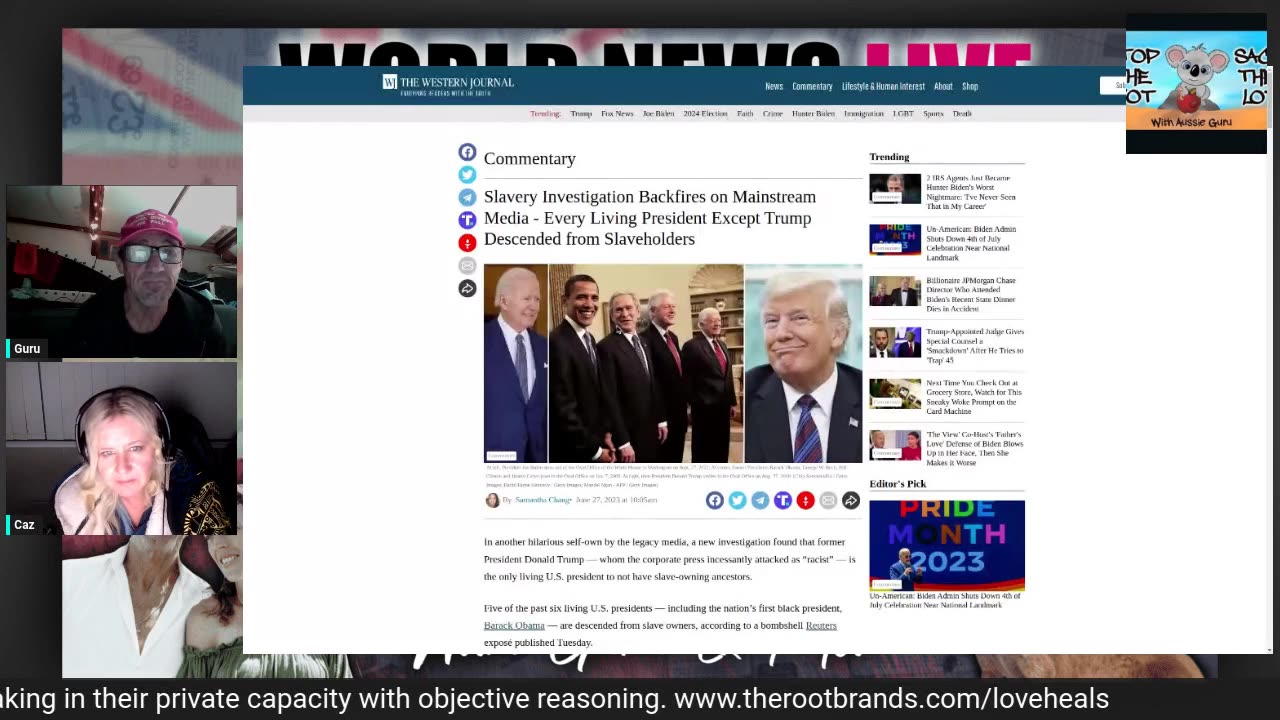Share on Facebook icon beside article date
This screenshot has width=1280, height=720.
pyautogui.click(x=714, y=500)
